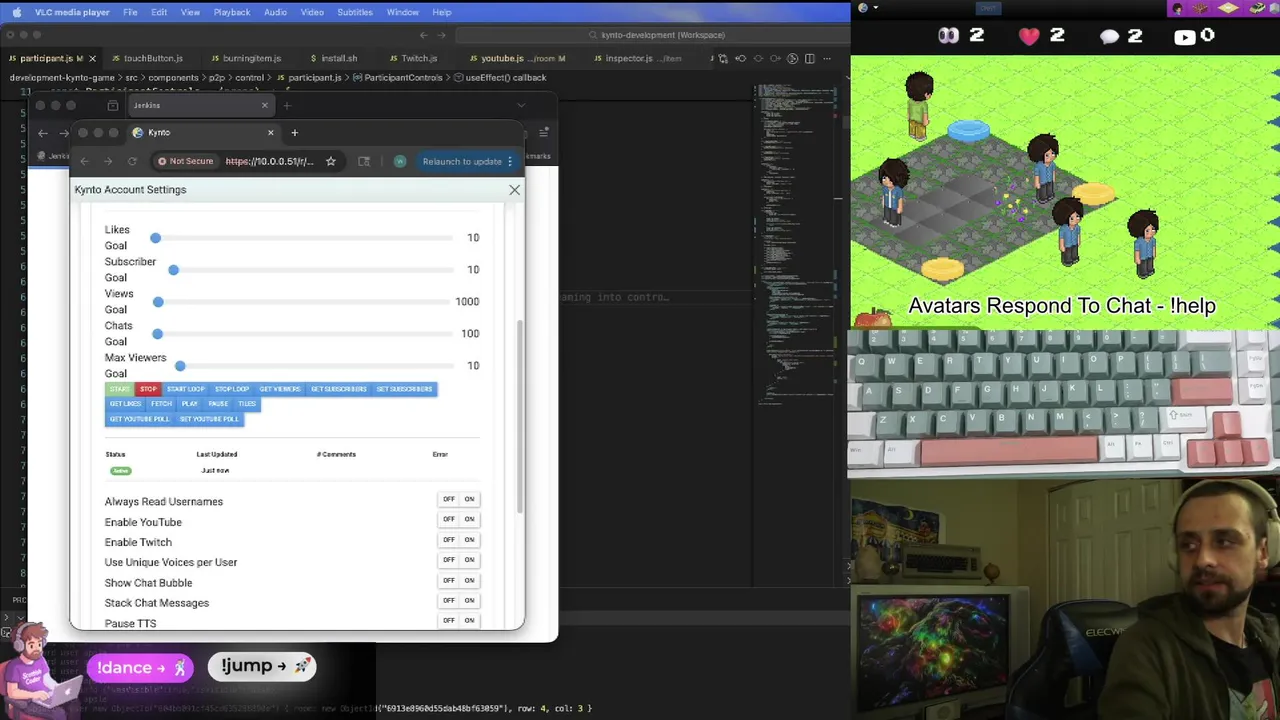Open the Playback menu

(x=232, y=12)
